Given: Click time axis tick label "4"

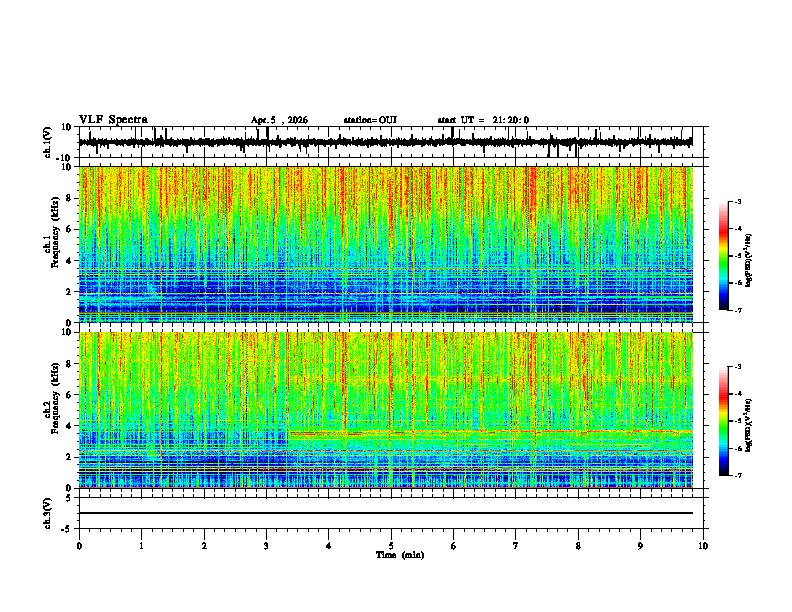Looking at the screenshot, I should [329, 546].
